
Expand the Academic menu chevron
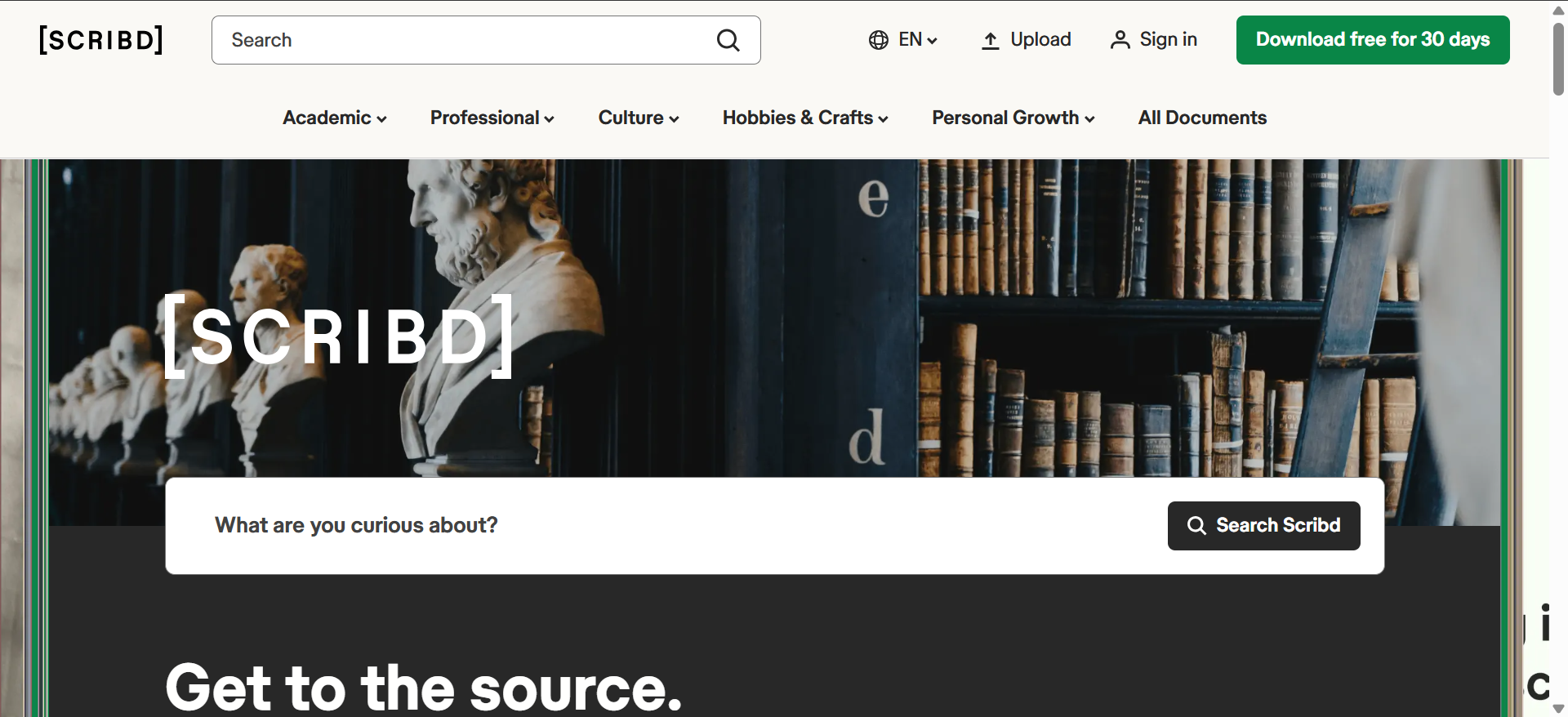381,119
